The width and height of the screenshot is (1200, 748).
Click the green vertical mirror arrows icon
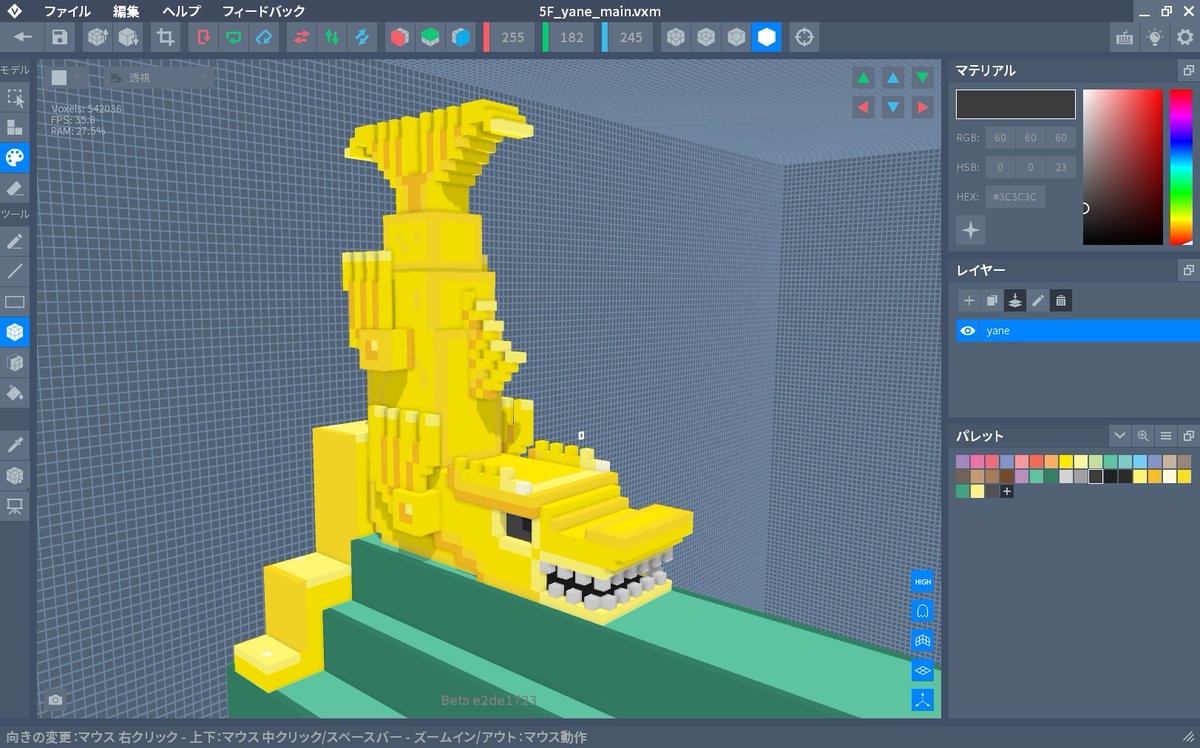[x=330, y=37]
